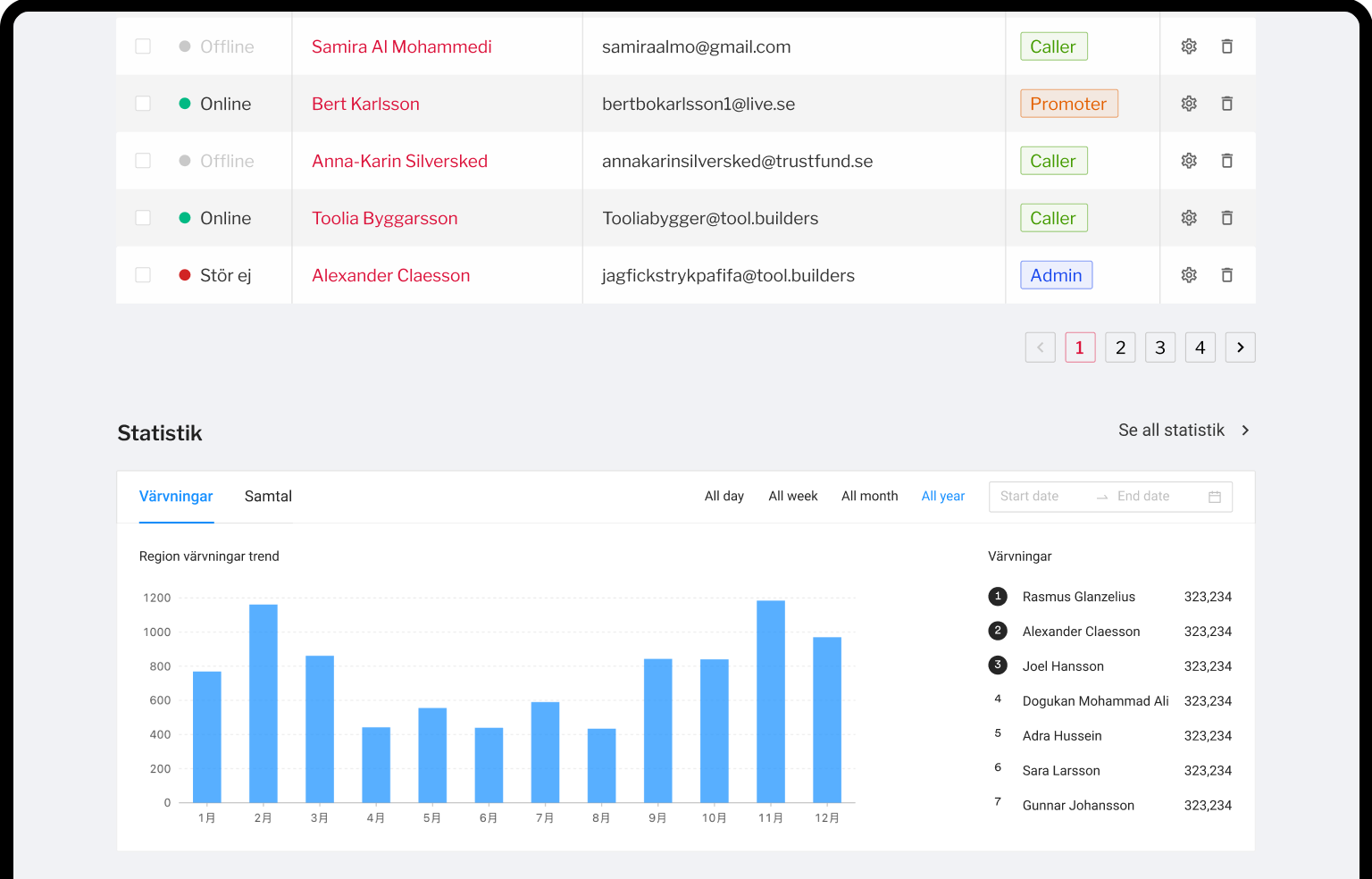Screen dimensions: 1372x879
Task: Select the Värvningar tab
Action: click(176, 497)
